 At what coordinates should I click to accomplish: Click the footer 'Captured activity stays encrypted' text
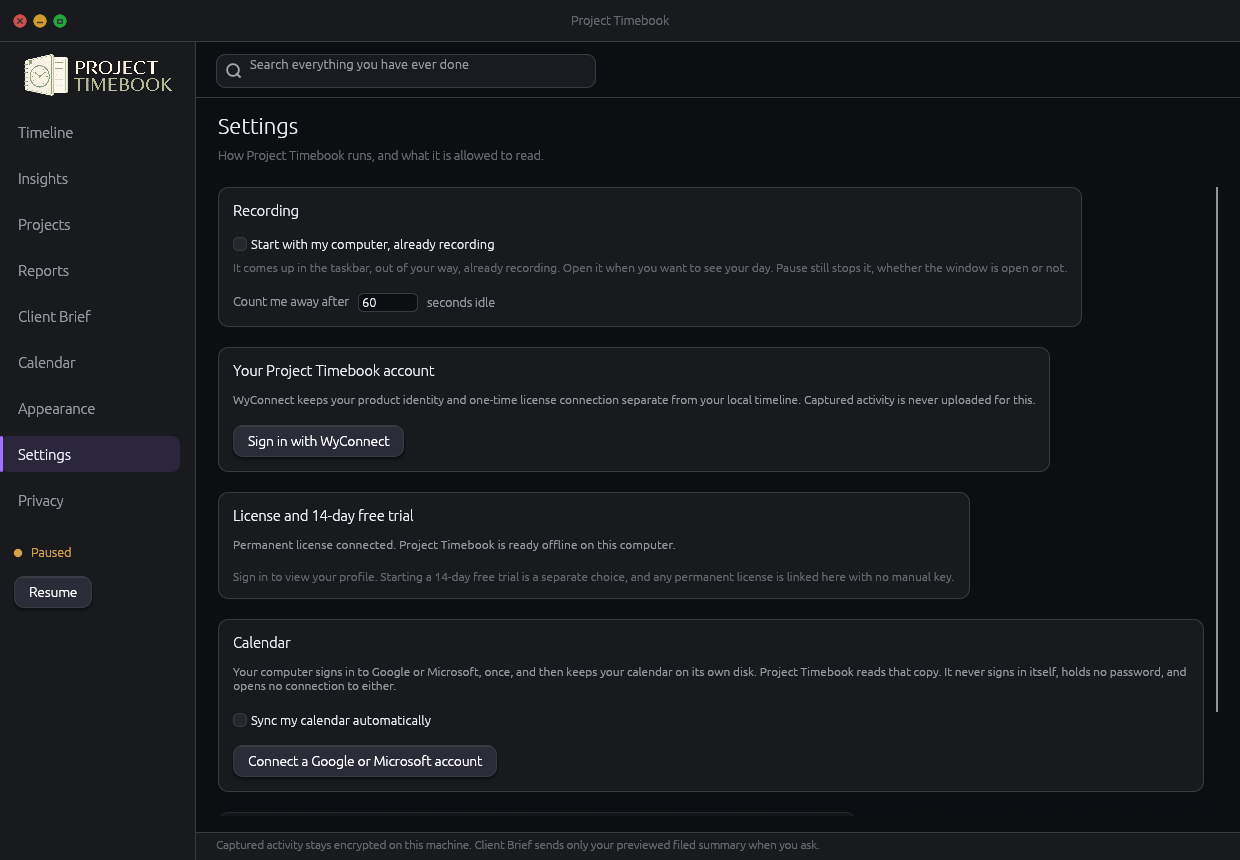518,845
